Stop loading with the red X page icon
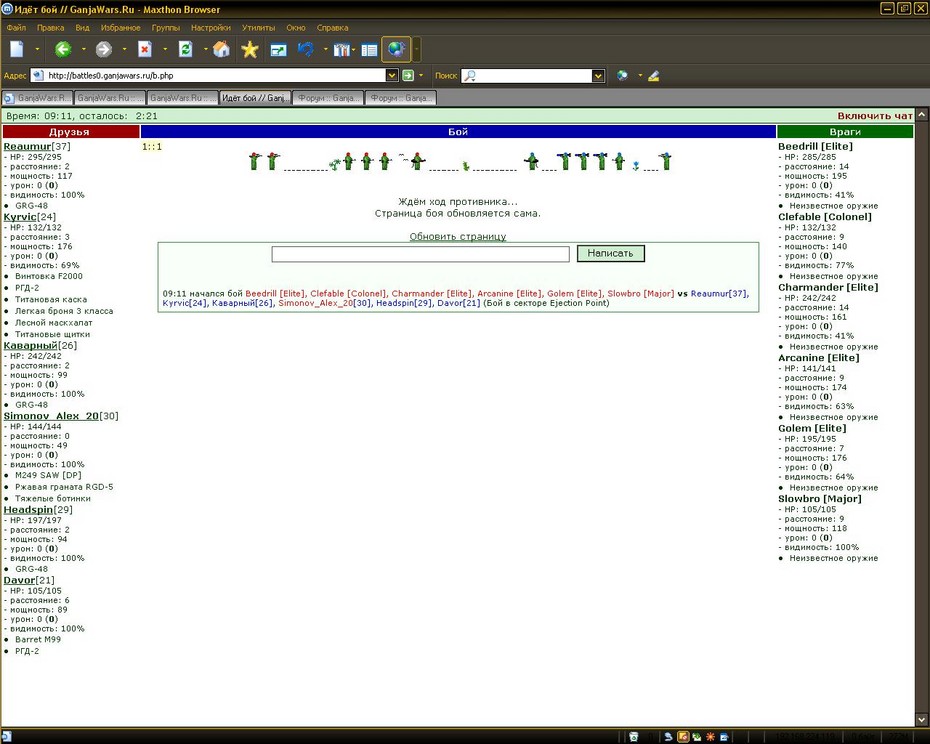Image resolution: width=930 pixels, height=744 pixels. 145,49
